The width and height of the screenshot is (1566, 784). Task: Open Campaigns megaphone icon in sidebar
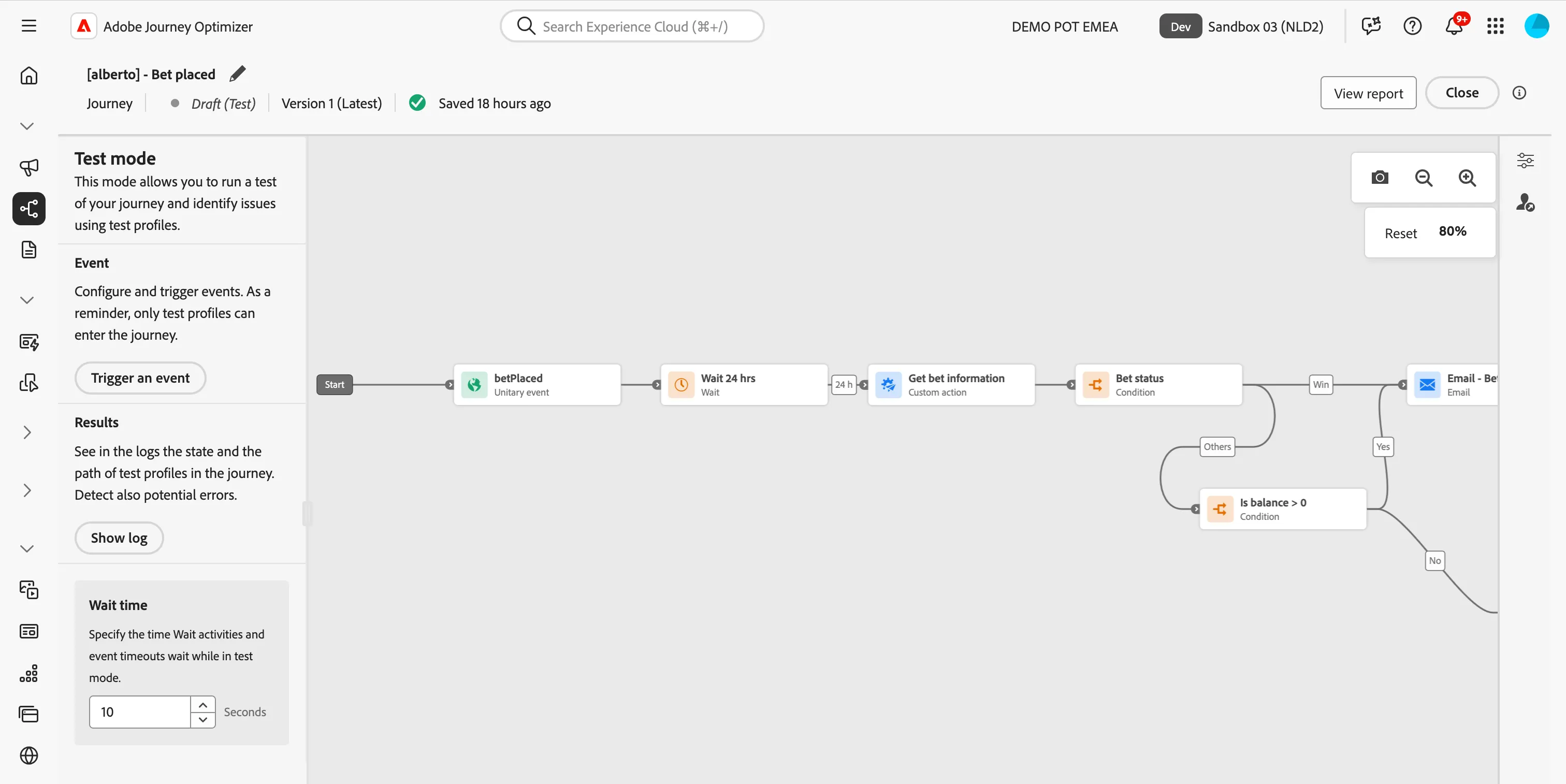point(28,167)
